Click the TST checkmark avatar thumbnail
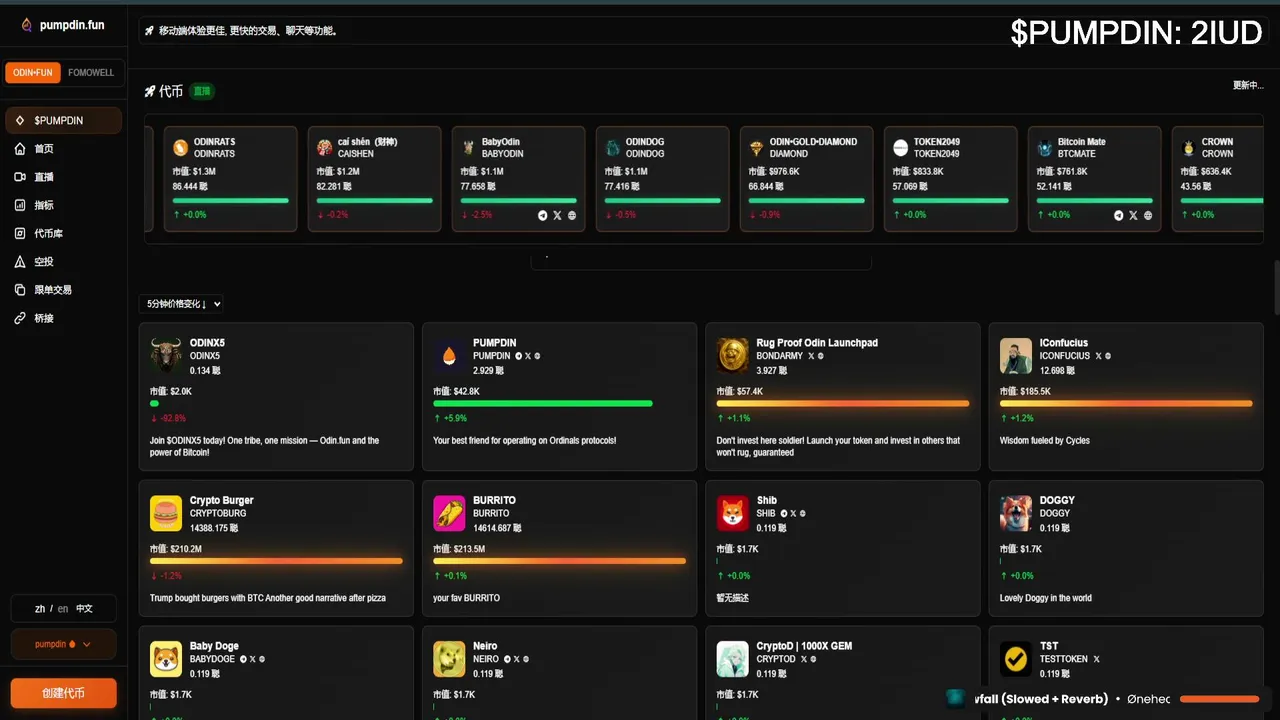Image resolution: width=1280 pixels, height=720 pixels. coord(1016,659)
